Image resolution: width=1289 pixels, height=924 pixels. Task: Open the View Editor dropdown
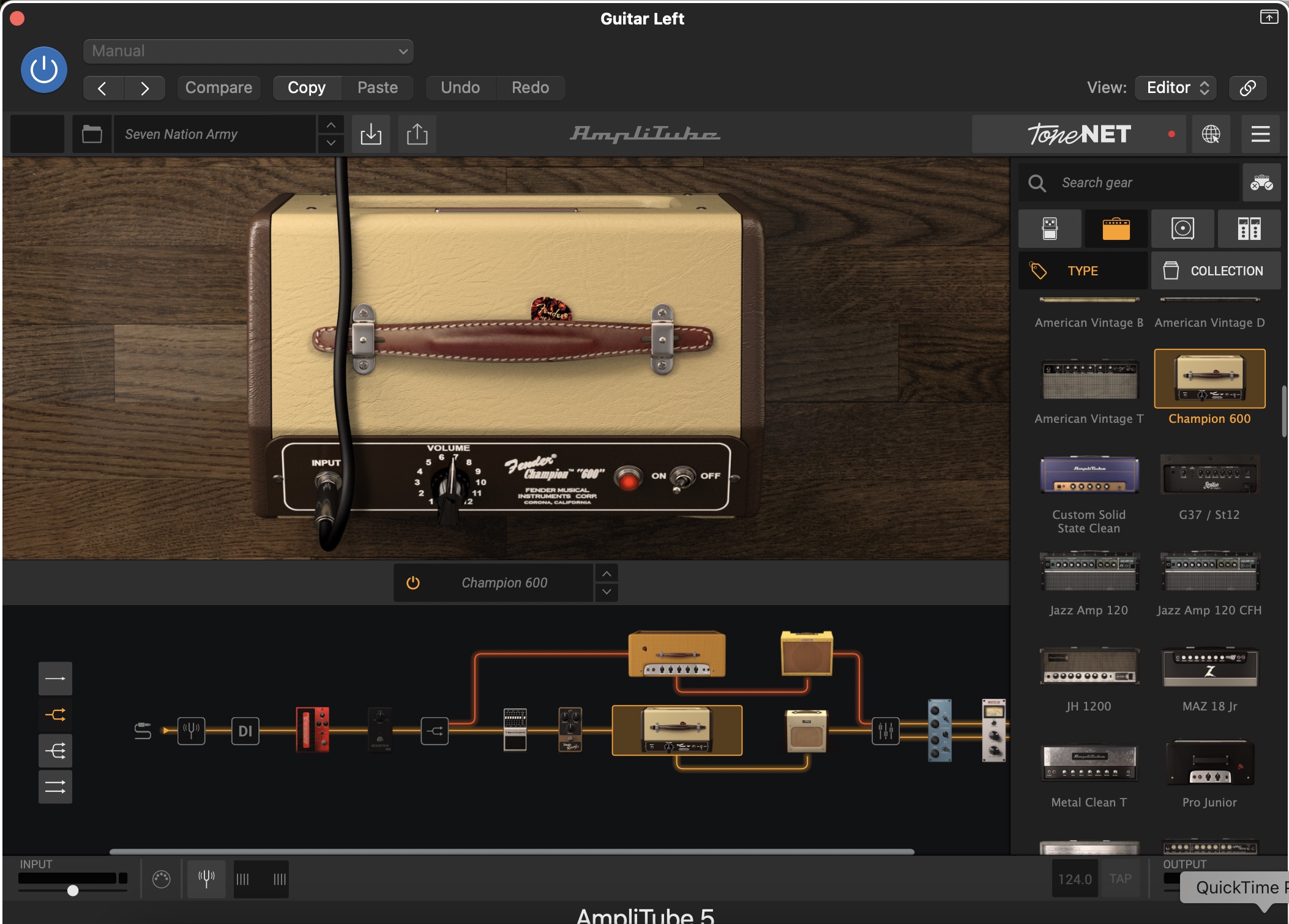tap(1176, 88)
